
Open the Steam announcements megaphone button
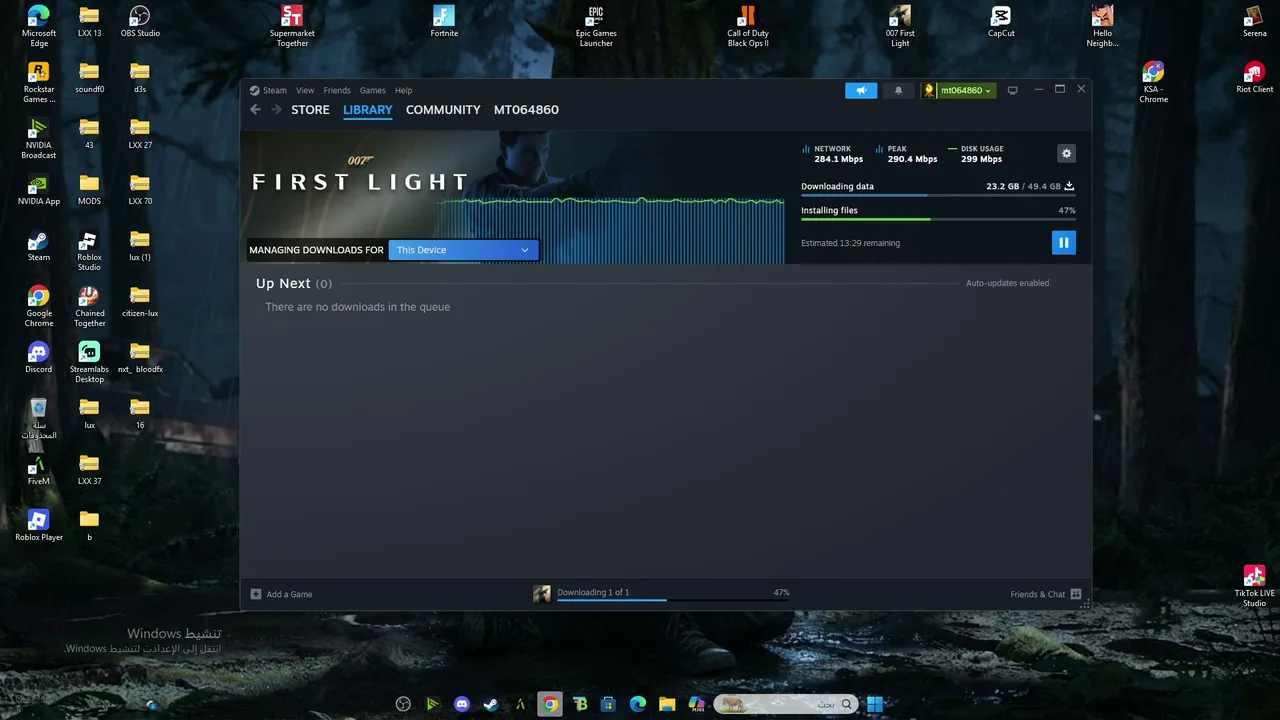[x=861, y=90]
